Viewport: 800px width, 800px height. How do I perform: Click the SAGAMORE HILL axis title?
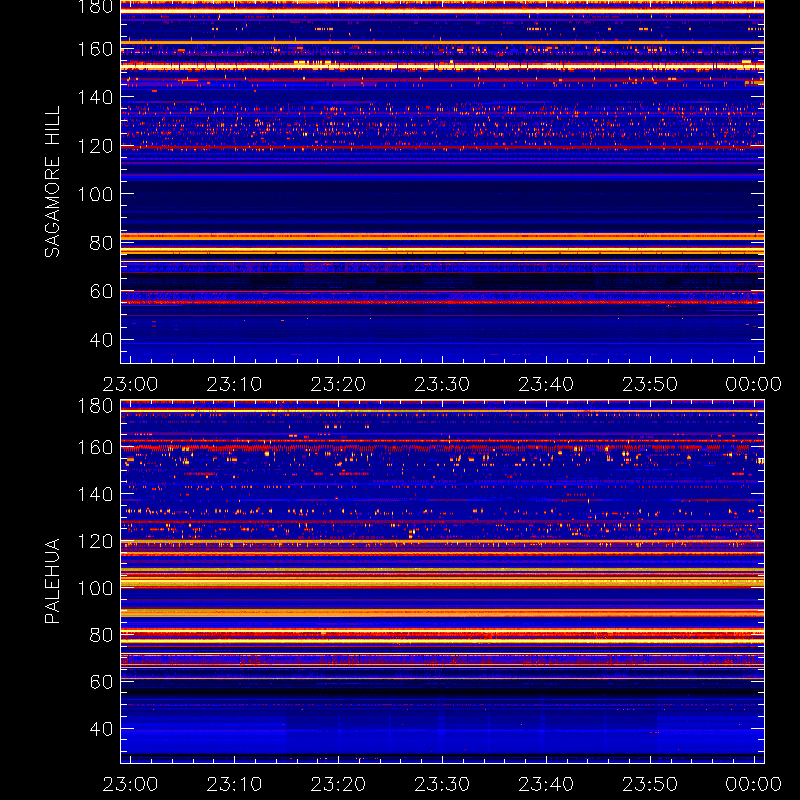click(52, 182)
